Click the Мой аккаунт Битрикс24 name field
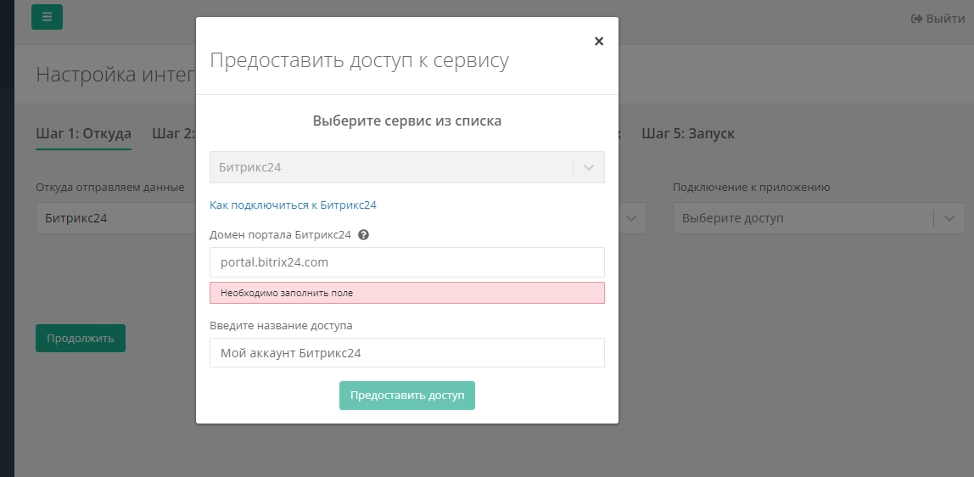 (407, 353)
